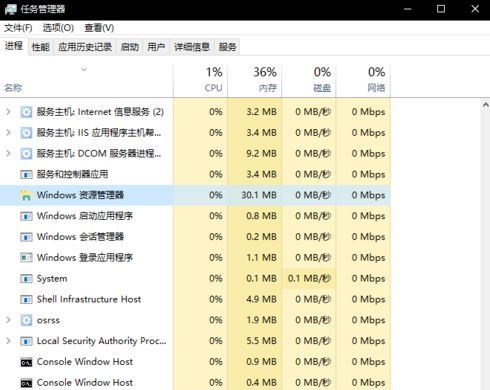
Task: Click the Console Window Host icon in the 0.4 MB row
Action: [26, 383]
